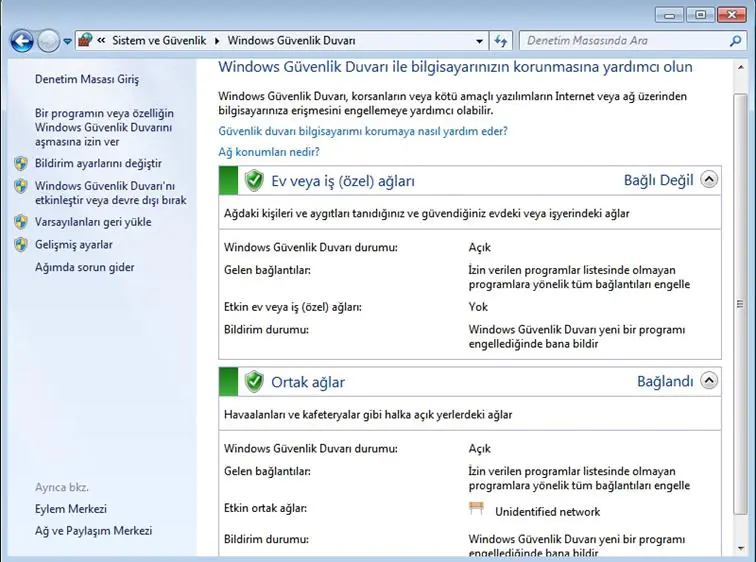Close the Windows Güvenlik Duvarı window
The image size is (756, 562).
731,15
